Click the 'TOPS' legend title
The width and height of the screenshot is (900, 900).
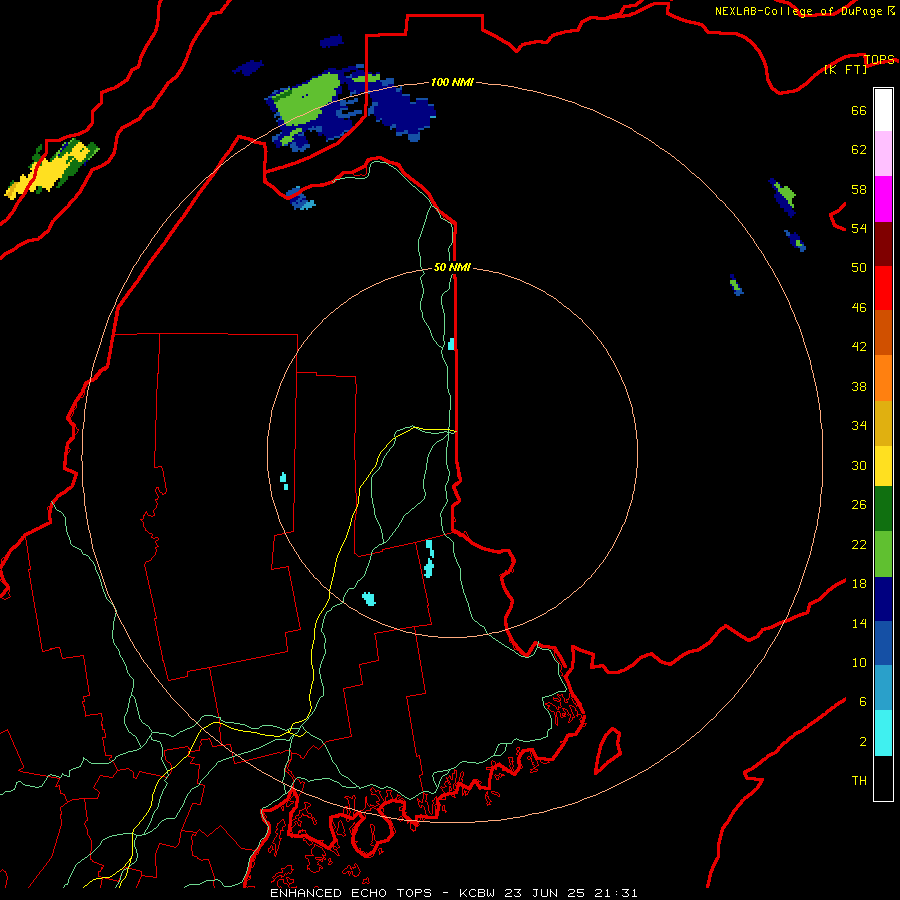[x=879, y=59]
